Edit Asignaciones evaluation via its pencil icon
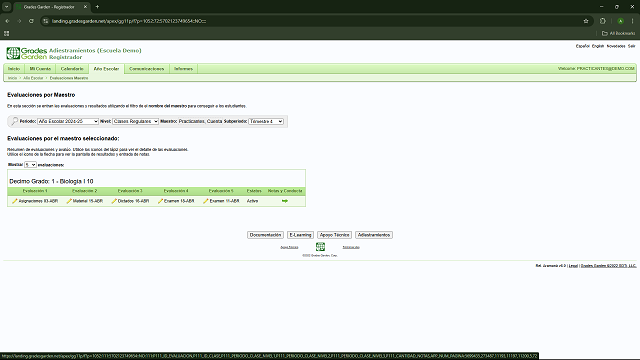This screenshot has width=640, height=360. [15, 201]
